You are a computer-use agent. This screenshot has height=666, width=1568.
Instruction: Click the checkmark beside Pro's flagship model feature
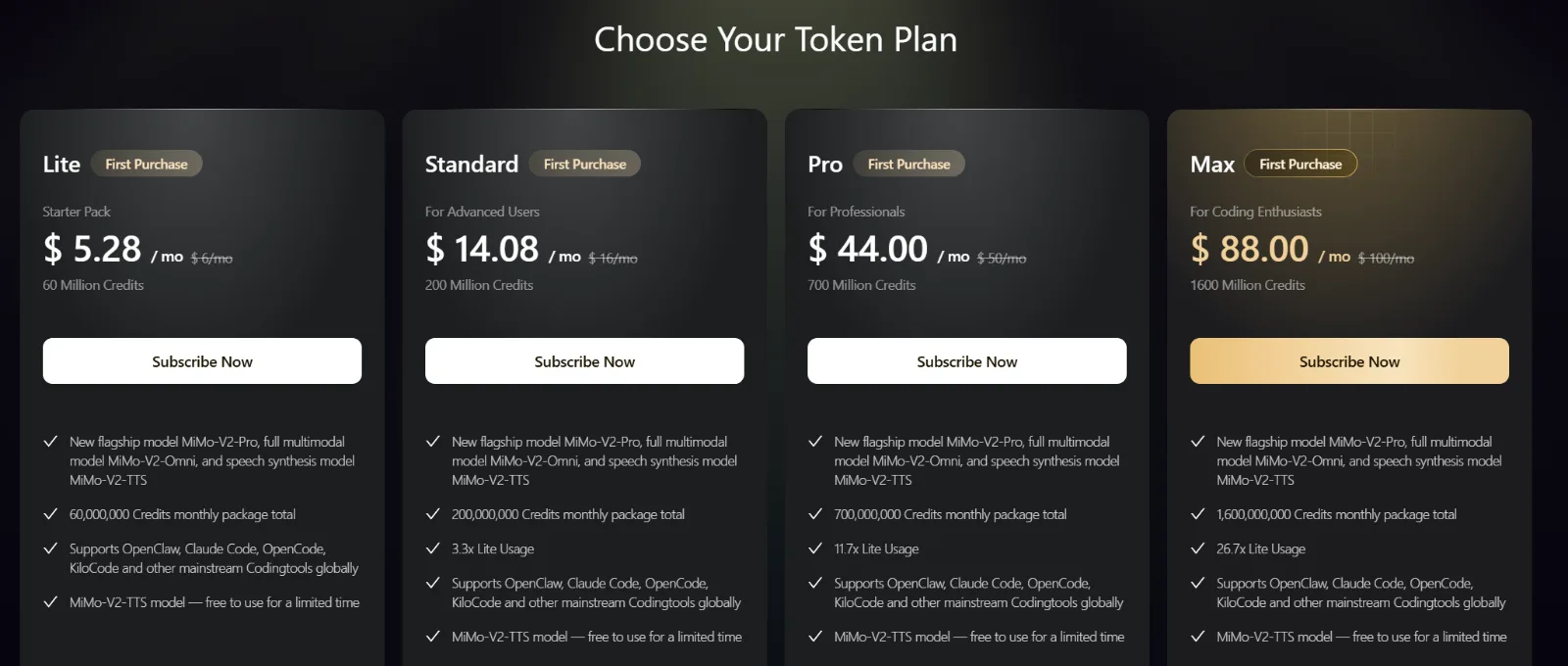click(x=813, y=442)
